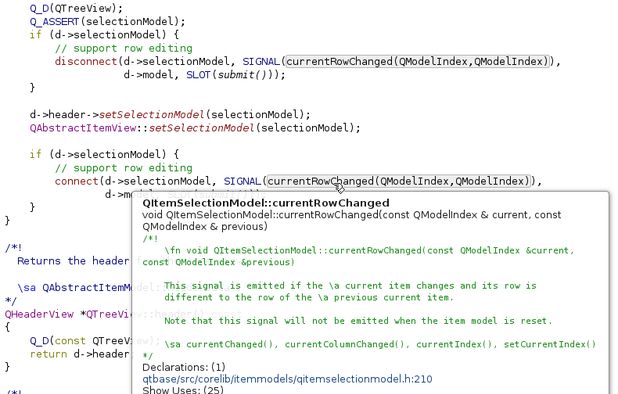Click the second 'if (d->selectionModel)' statement
This screenshot has height=394, width=618.
tap(104, 154)
